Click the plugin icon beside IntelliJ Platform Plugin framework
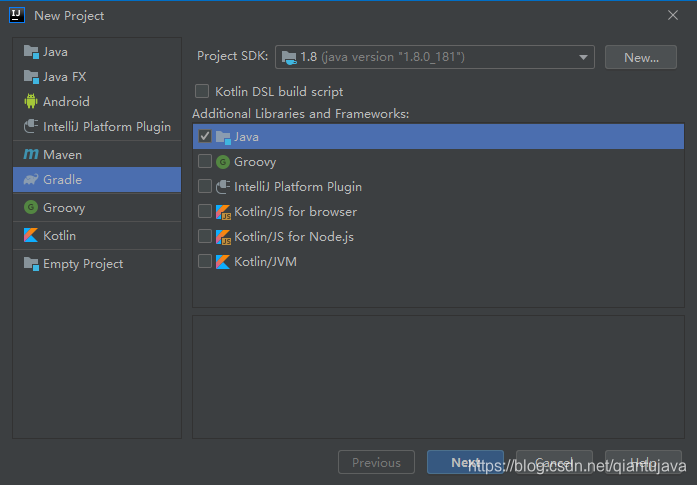697x485 pixels. [223, 187]
